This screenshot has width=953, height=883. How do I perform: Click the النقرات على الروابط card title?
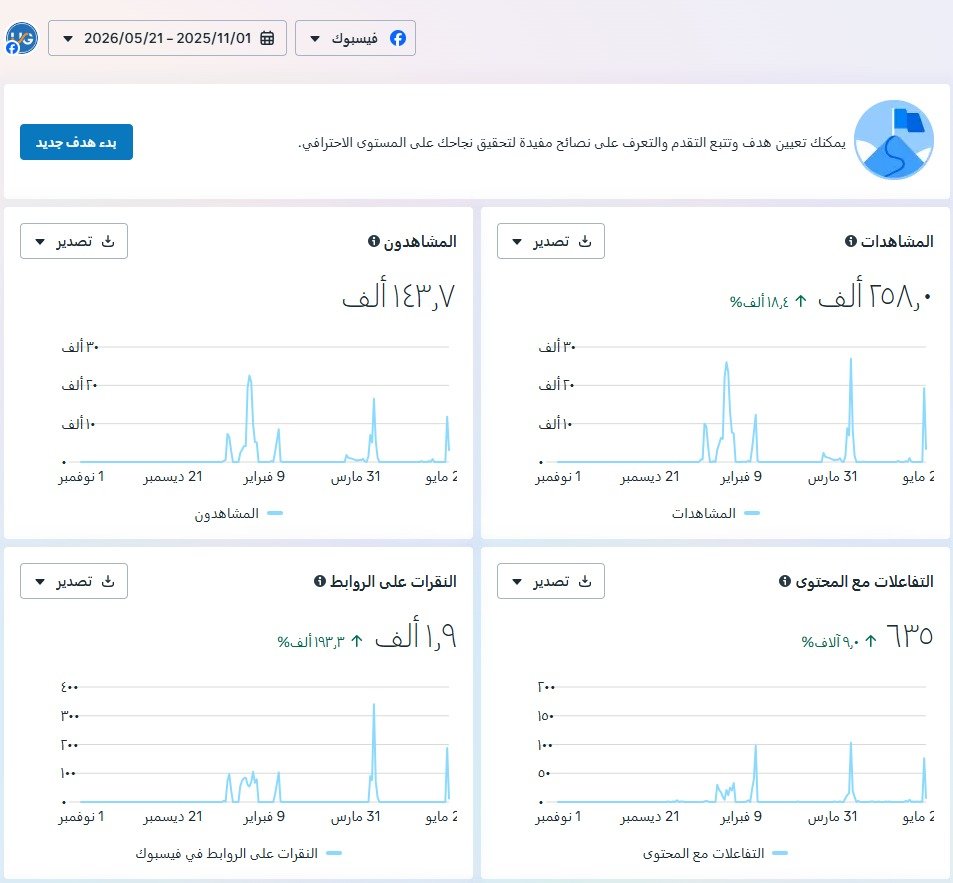click(x=393, y=582)
